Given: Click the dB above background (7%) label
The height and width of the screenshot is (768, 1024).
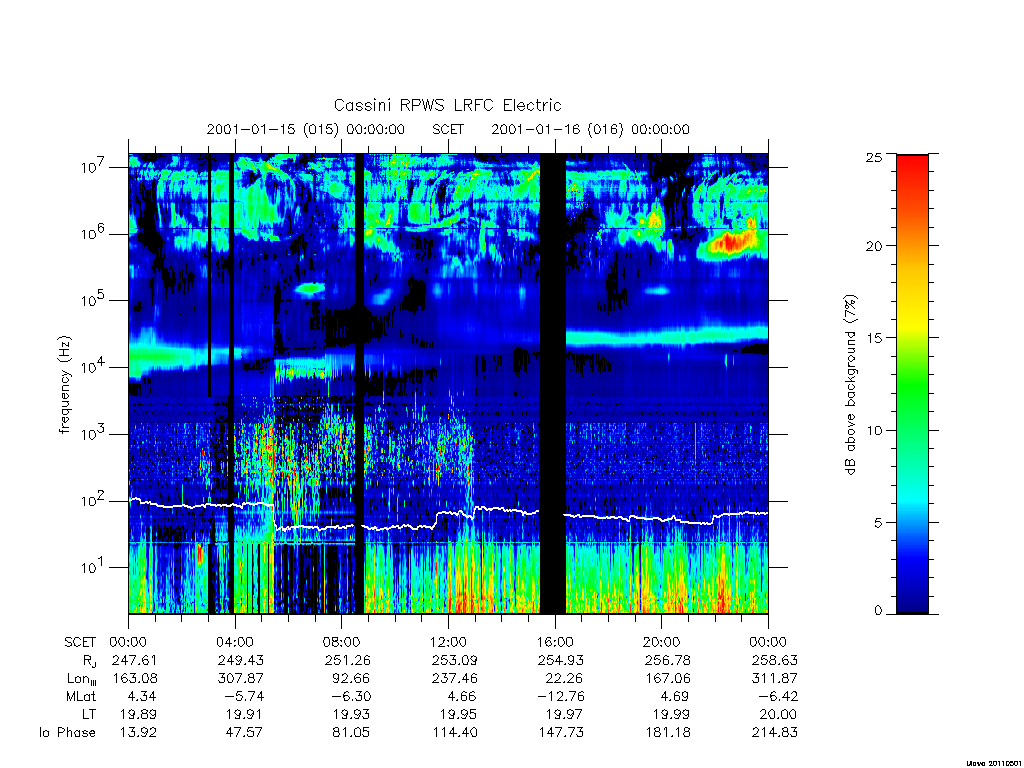Looking at the screenshot, I should click(850, 385).
